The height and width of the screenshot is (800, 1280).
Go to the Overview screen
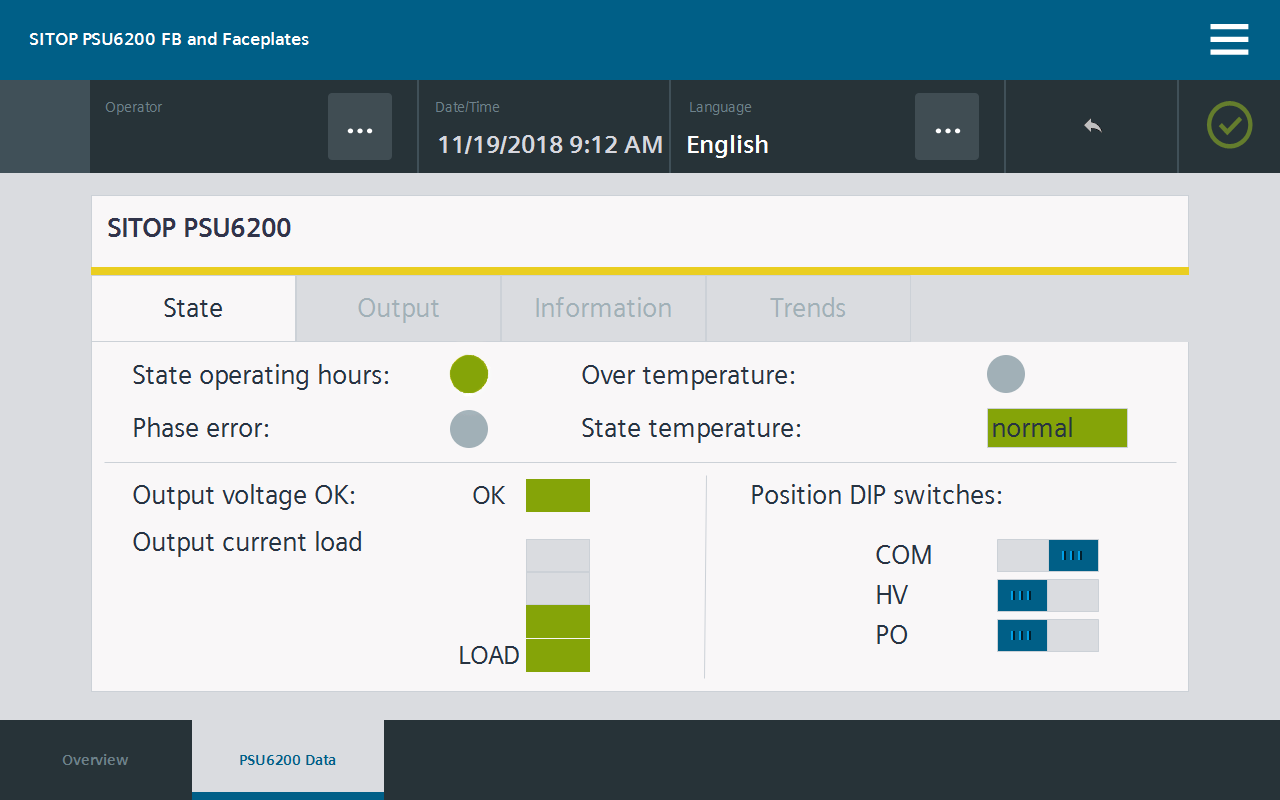pyautogui.click(x=95, y=760)
